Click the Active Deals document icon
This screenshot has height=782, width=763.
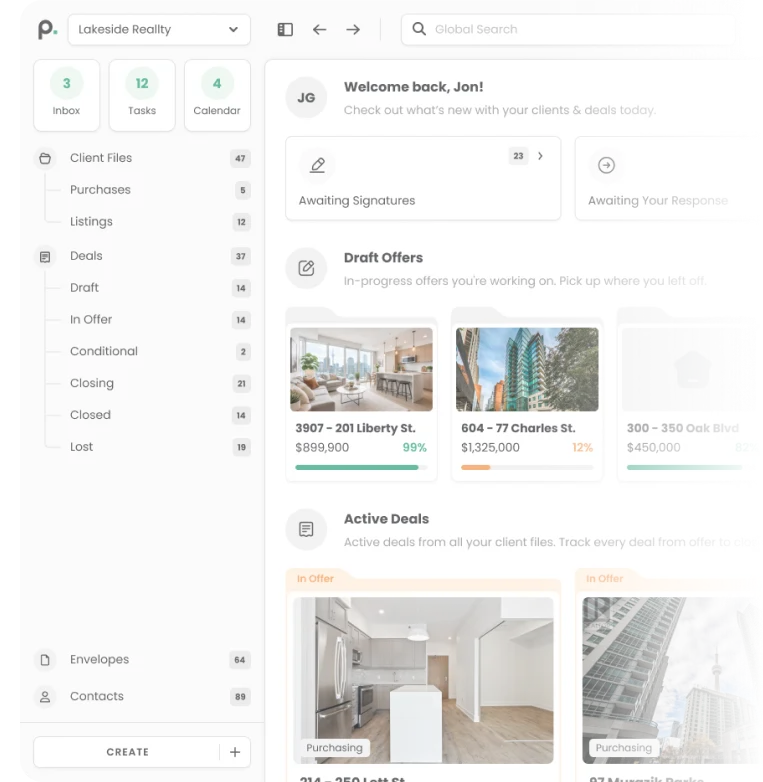pyautogui.click(x=306, y=529)
